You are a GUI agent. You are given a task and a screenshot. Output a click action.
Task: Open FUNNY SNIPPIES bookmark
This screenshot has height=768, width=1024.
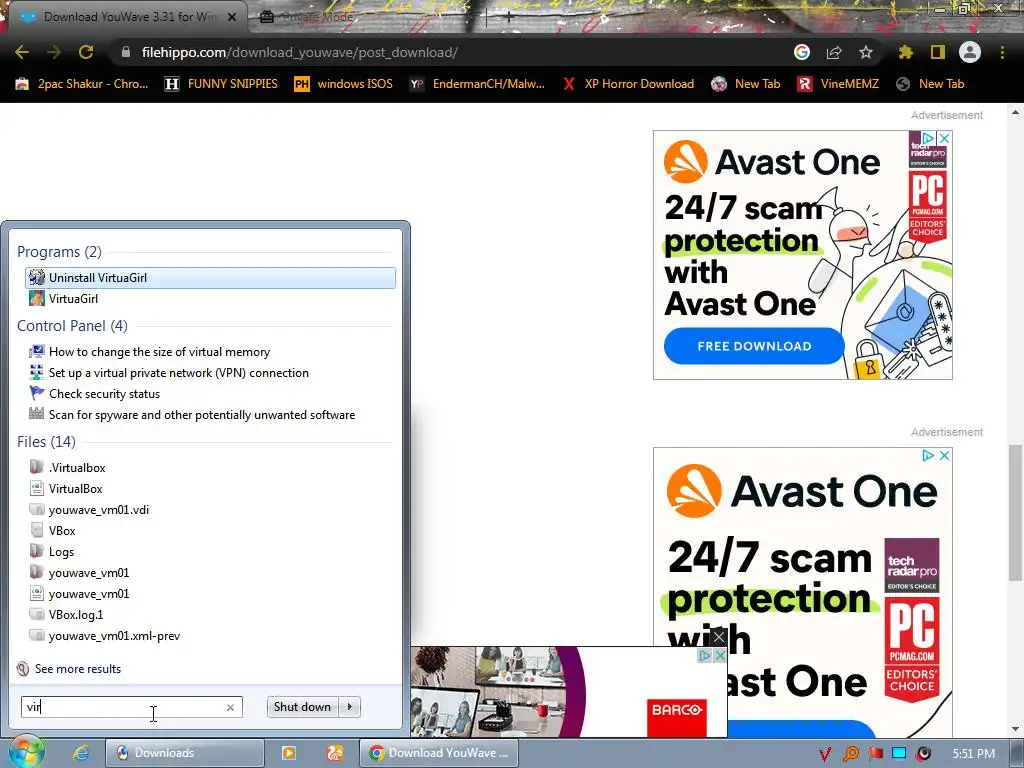pos(221,84)
